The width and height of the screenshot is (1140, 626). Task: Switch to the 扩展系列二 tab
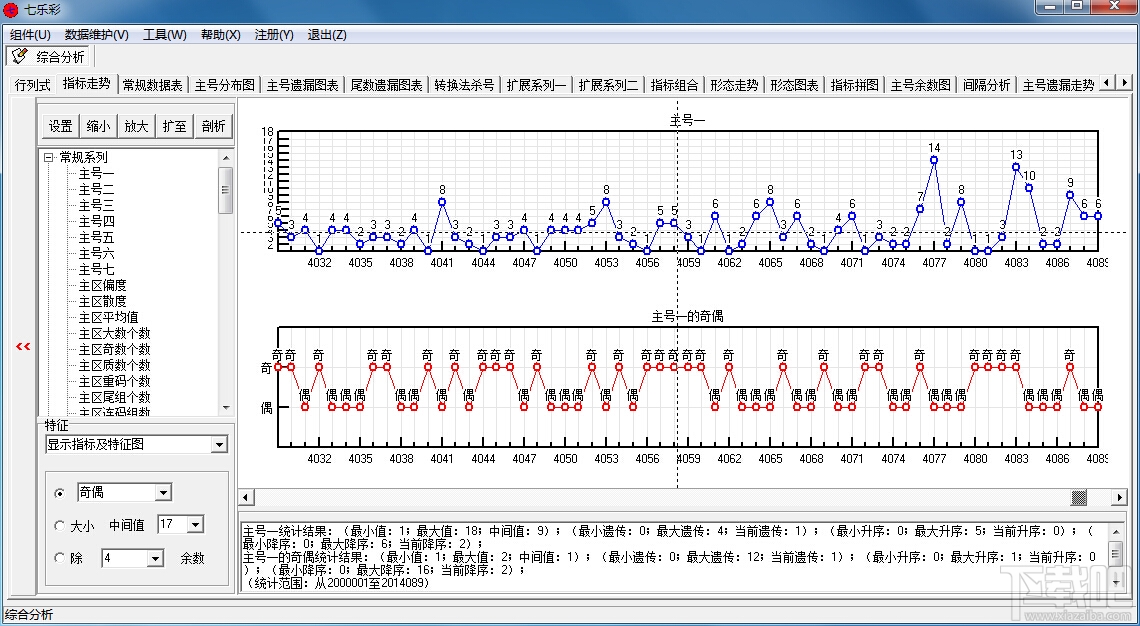tap(609, 85)
